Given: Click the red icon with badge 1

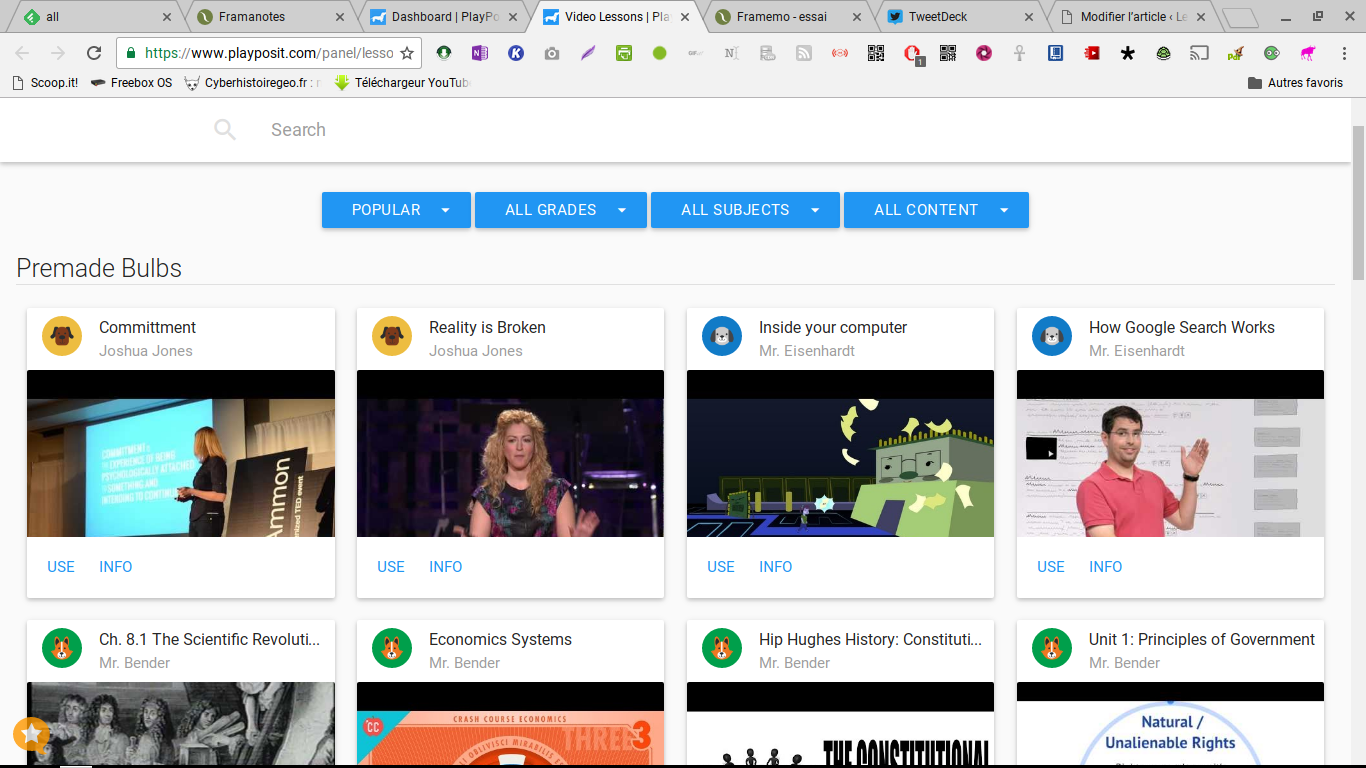Looking at the screenshot, I should tap(913, 54).
